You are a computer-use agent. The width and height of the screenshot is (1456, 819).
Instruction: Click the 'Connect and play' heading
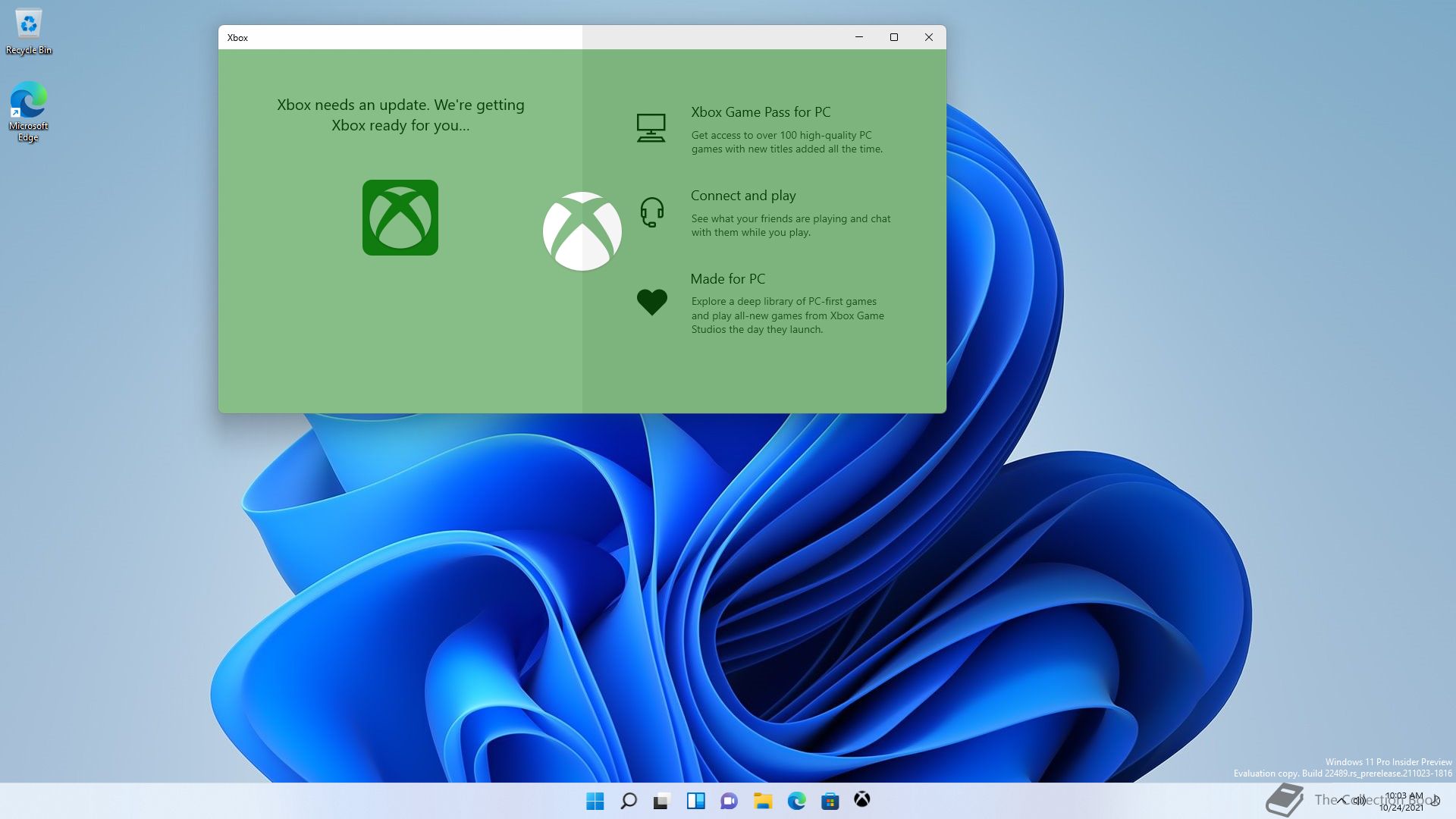pos(743,196)
